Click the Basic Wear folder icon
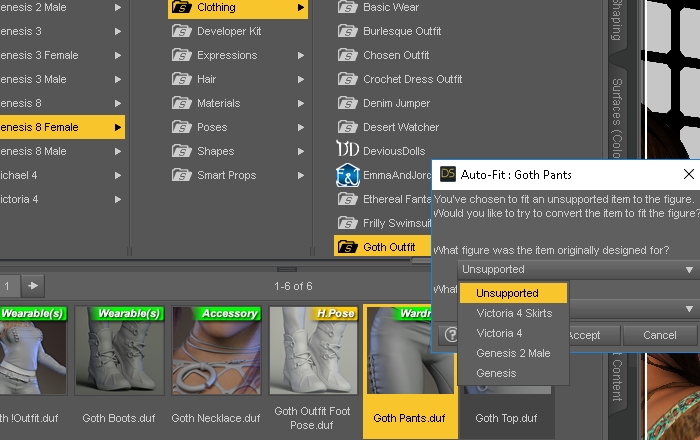700x440 pixels. tap(347, 7)
